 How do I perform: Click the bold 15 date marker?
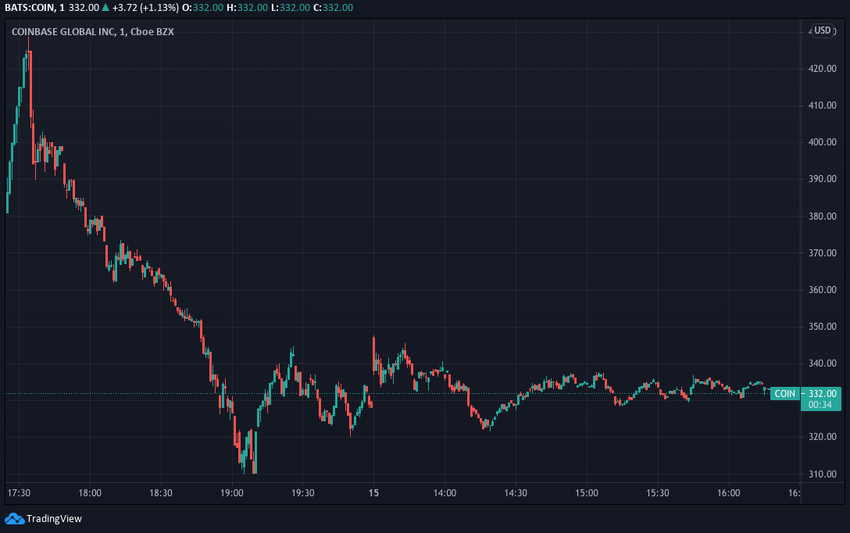[x=374, y=493]
